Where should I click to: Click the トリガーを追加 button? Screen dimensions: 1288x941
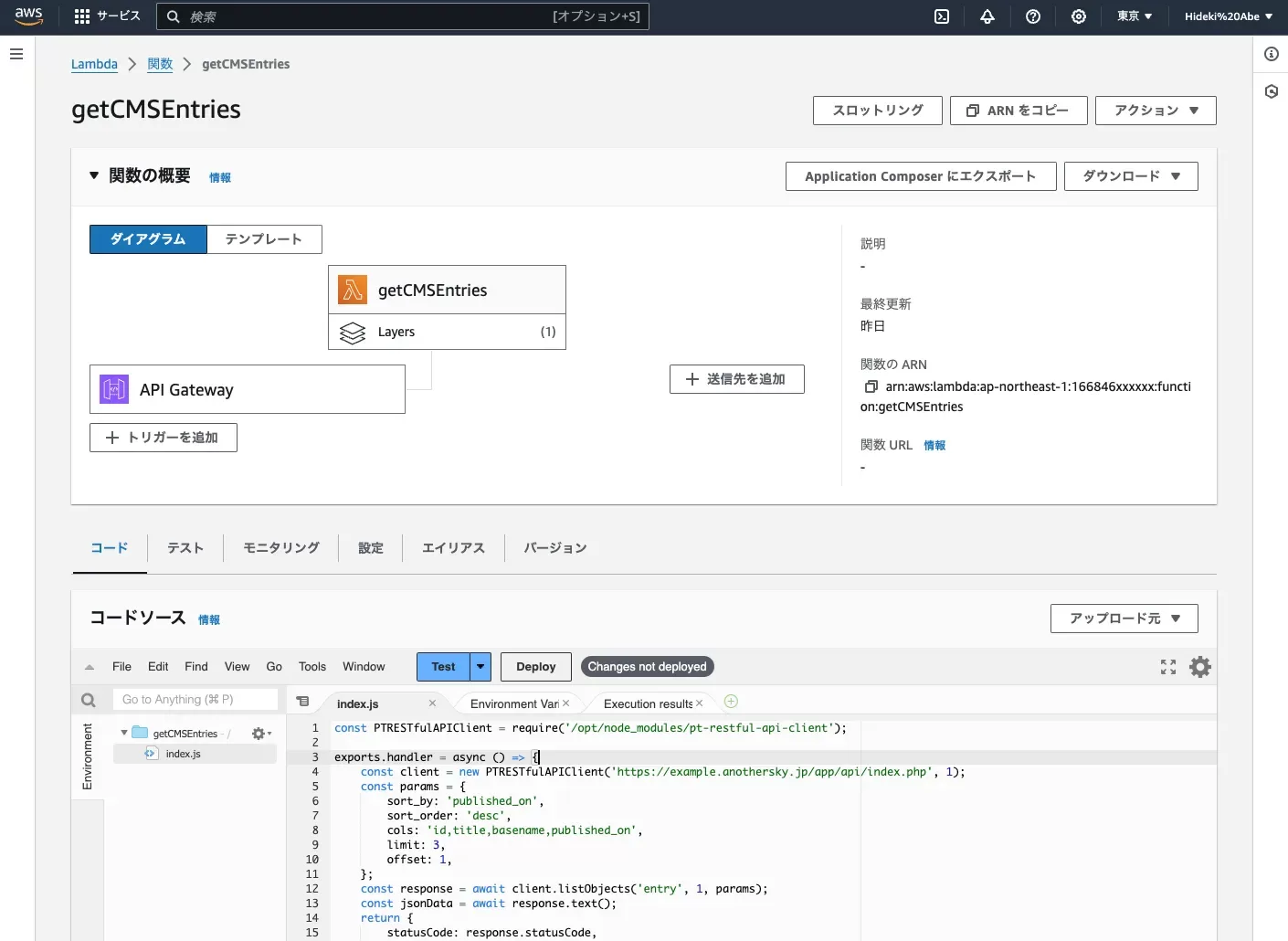pos(164,438)
